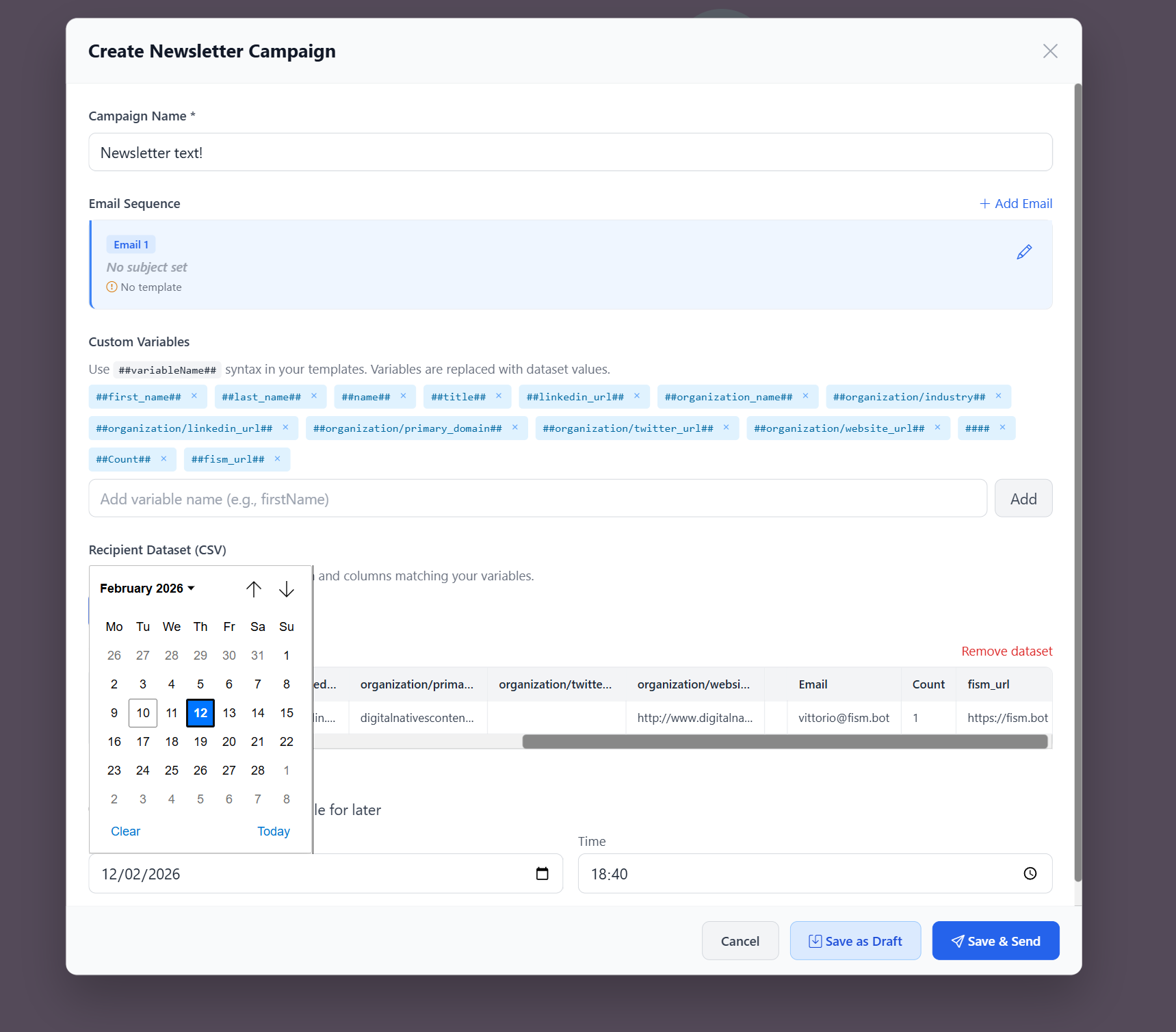Click the Campaign Name text field
The image size is (1176, 1032).
(570, 152)
